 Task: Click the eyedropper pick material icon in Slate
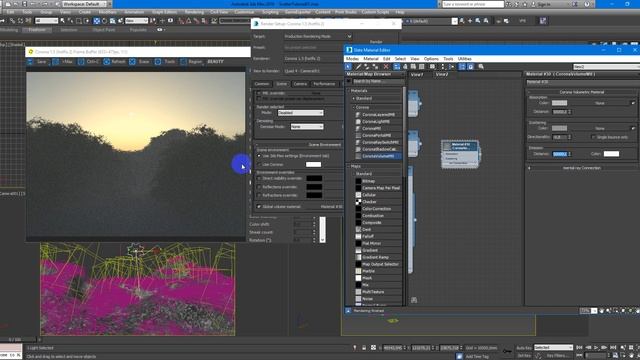click(358, 67)
